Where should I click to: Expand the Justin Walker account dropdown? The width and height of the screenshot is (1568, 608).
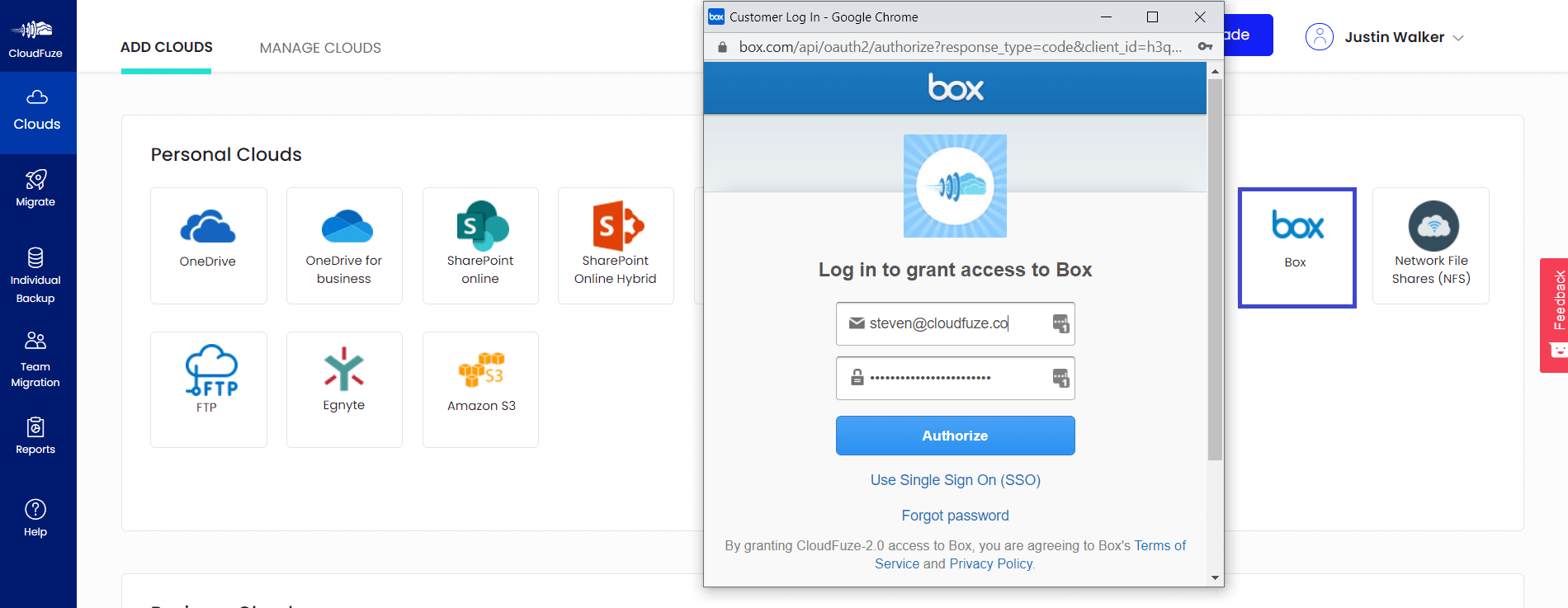point(1458,38)
